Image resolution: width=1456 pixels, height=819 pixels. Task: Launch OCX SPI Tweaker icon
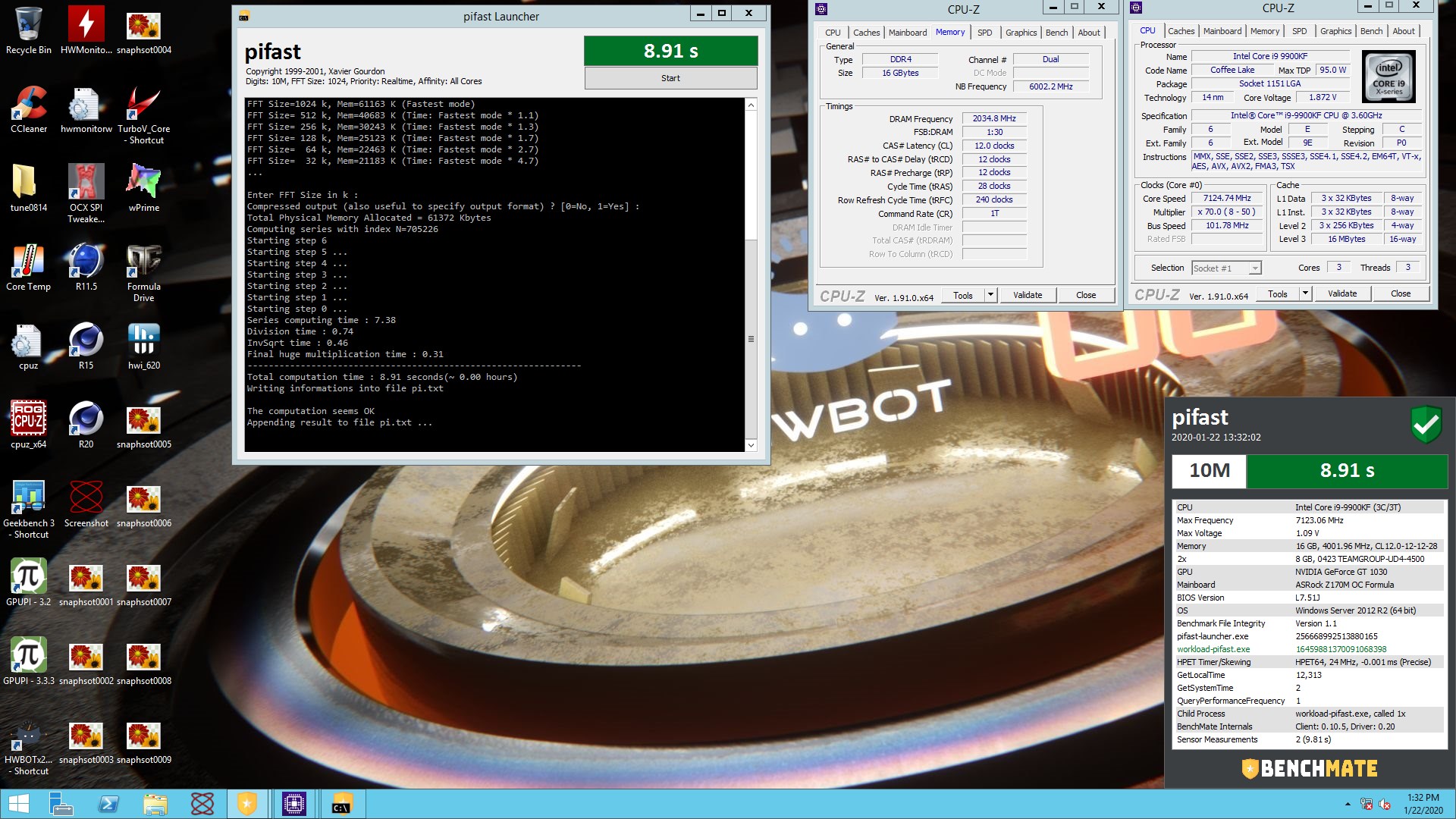pos(86,193)
